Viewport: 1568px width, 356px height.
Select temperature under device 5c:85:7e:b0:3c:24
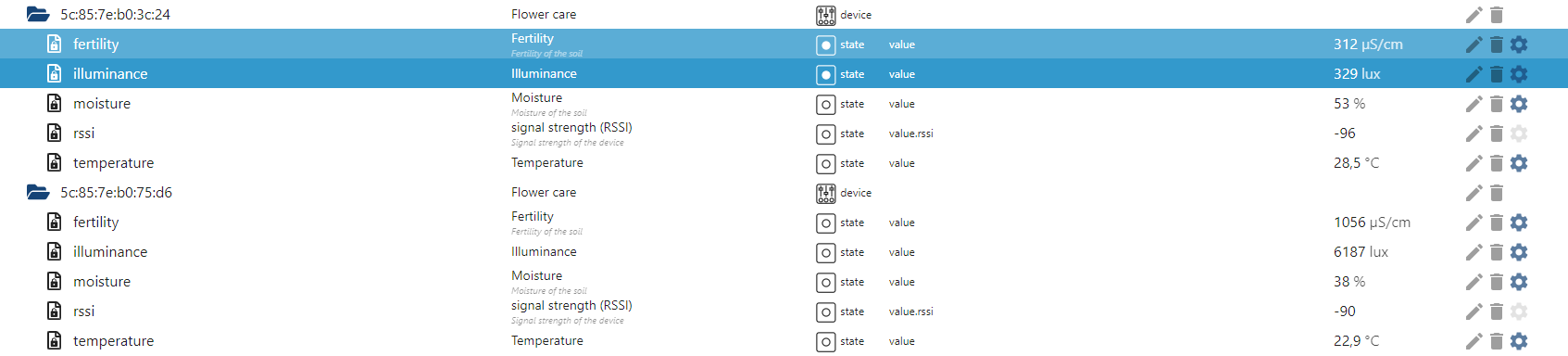(x=784, y=163)
